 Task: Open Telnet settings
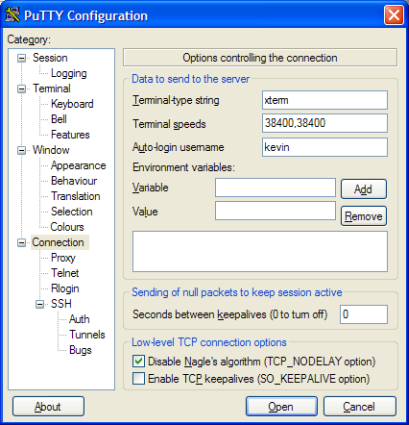65,273
